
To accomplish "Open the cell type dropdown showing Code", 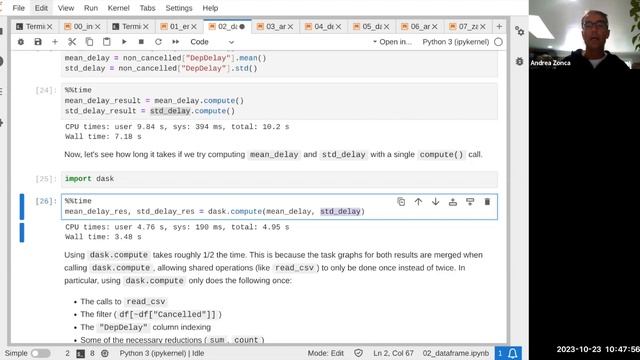I will click(212, 42).
